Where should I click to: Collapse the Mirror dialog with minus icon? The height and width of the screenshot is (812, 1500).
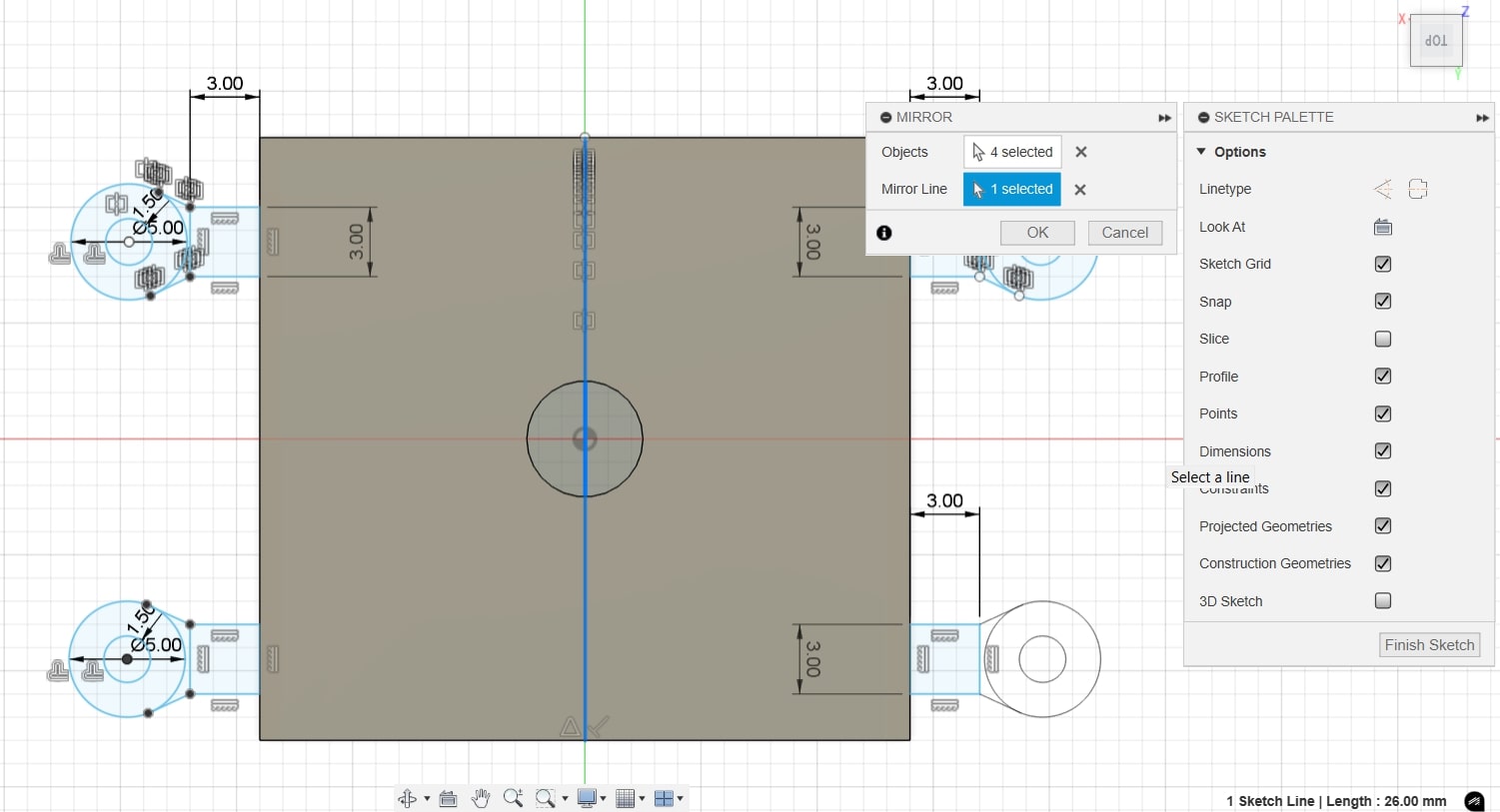(885, 117)
